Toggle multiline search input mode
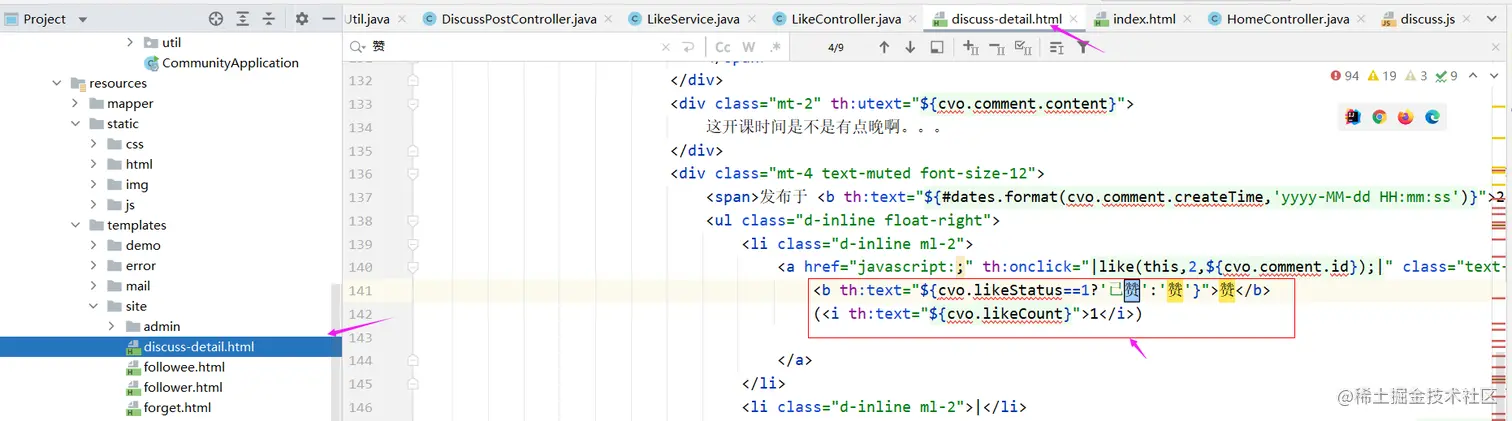The image size is (1512, 421). [x=1057, y=47]
